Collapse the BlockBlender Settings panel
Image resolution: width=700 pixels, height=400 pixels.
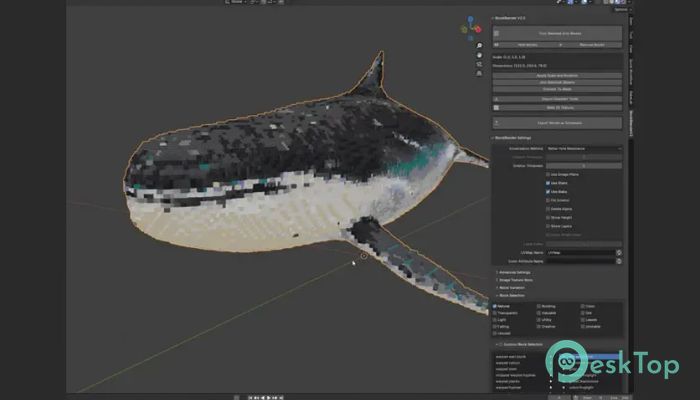[512, 138]
